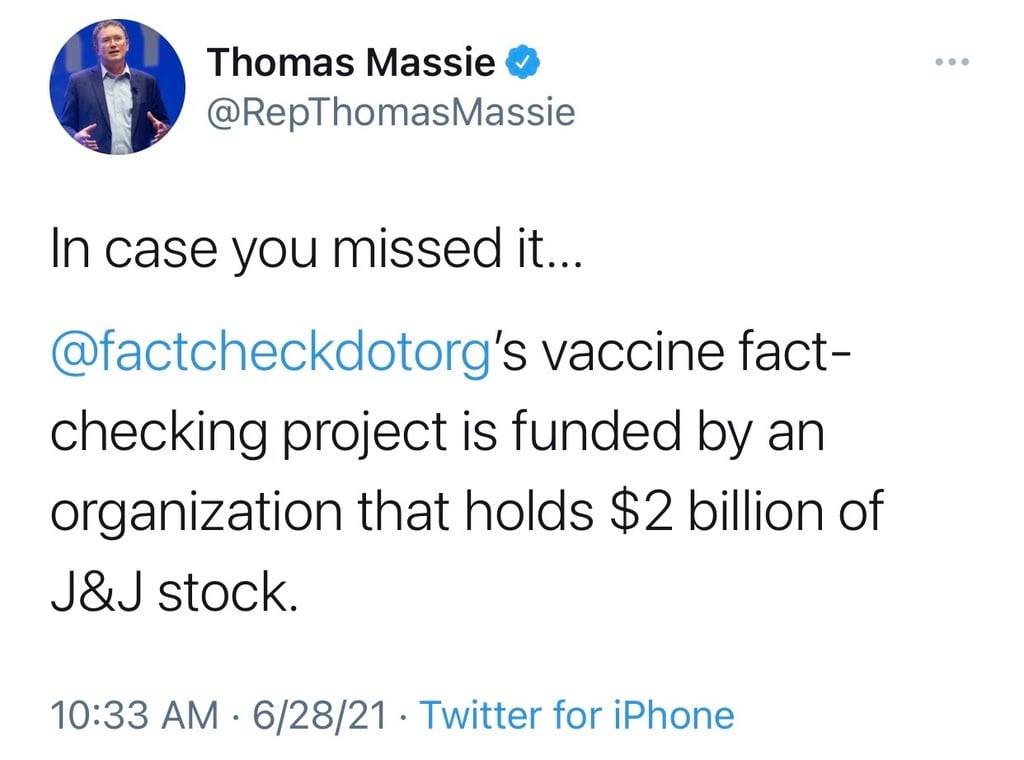Click the 10:33 AM timestamp
The height and width of the screenshot is (760, 1024).
point(133,715)
